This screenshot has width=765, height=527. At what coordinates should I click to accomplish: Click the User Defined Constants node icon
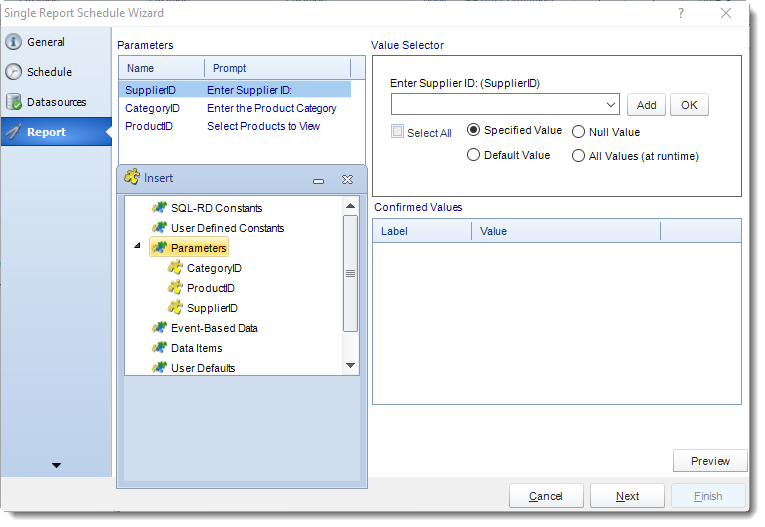point(159,228)
